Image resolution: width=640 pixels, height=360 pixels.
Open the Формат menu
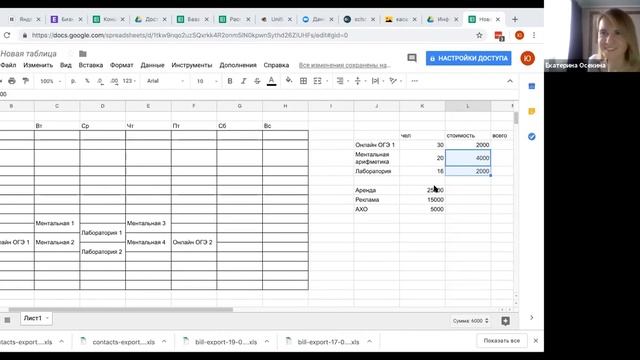coord(122,65)
